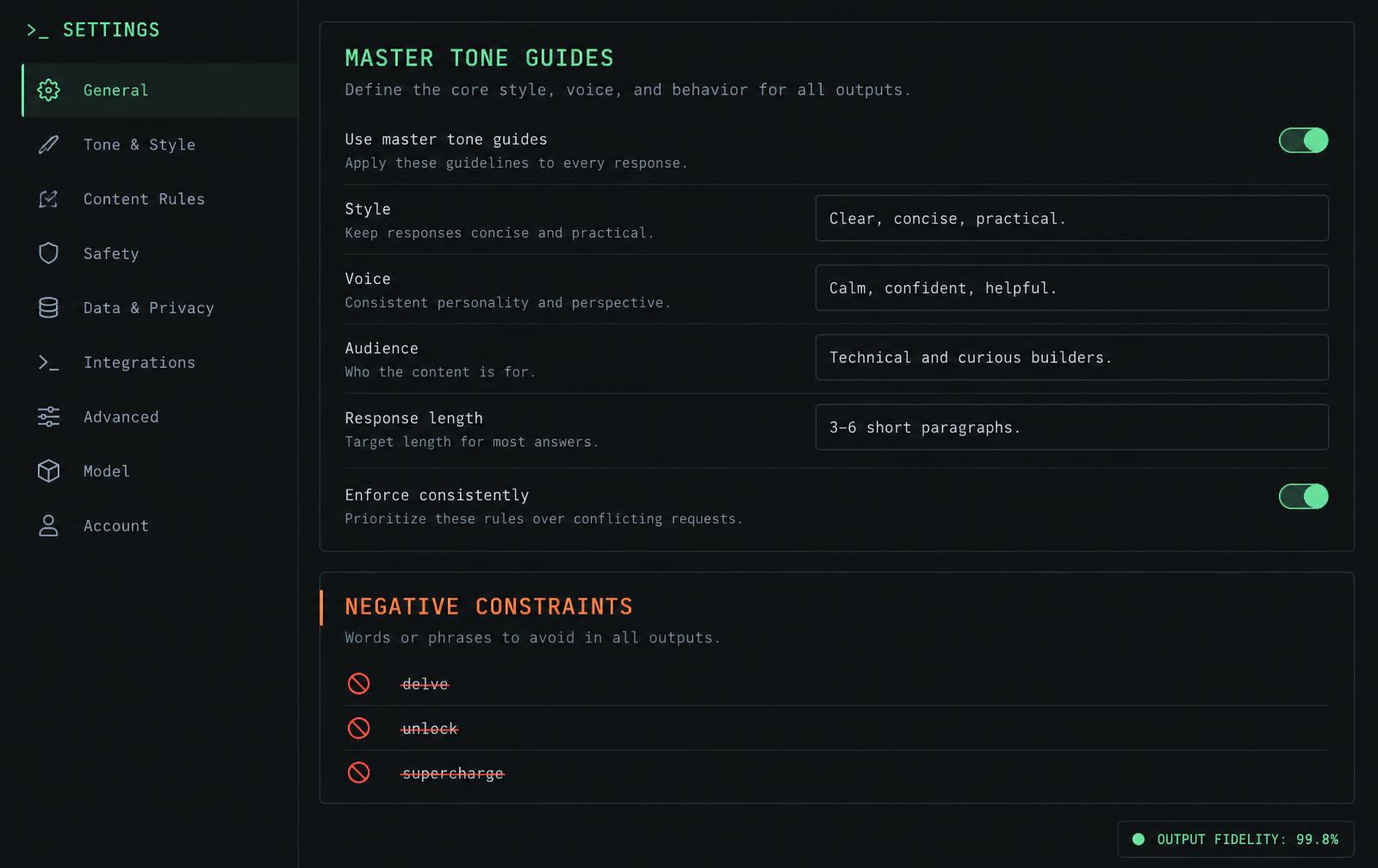
Task: Click the 'Enforce consistently' label
Action: coord(437,495)
